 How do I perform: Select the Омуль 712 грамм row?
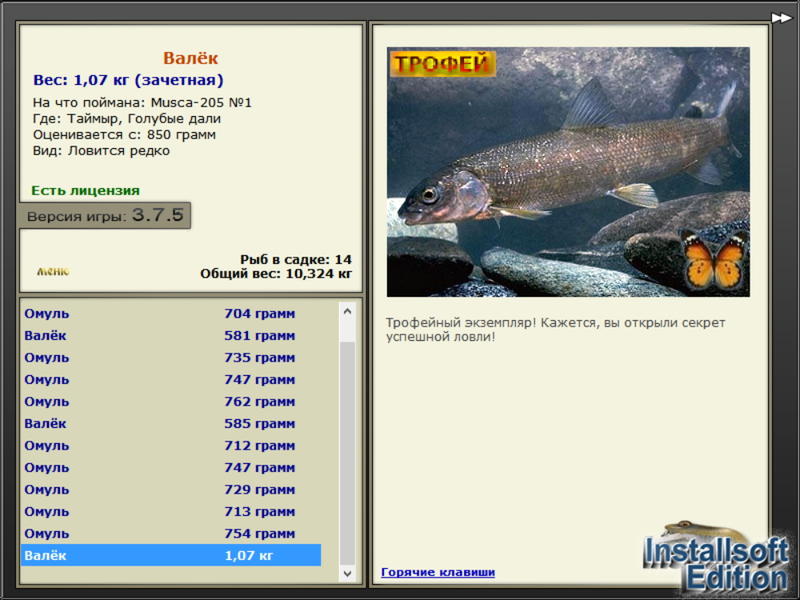tap(171, 445)
